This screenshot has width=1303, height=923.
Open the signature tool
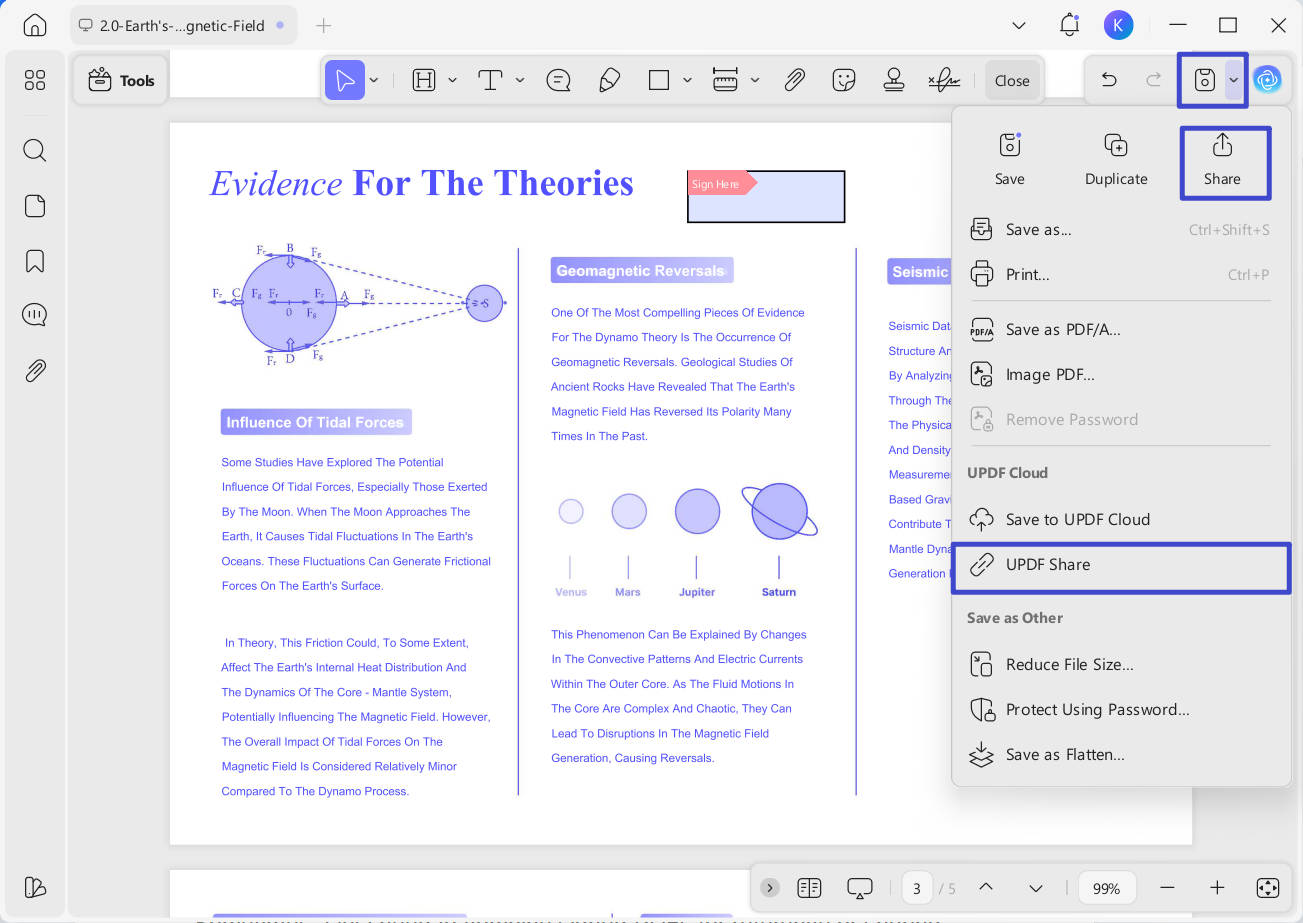[944, 81]
